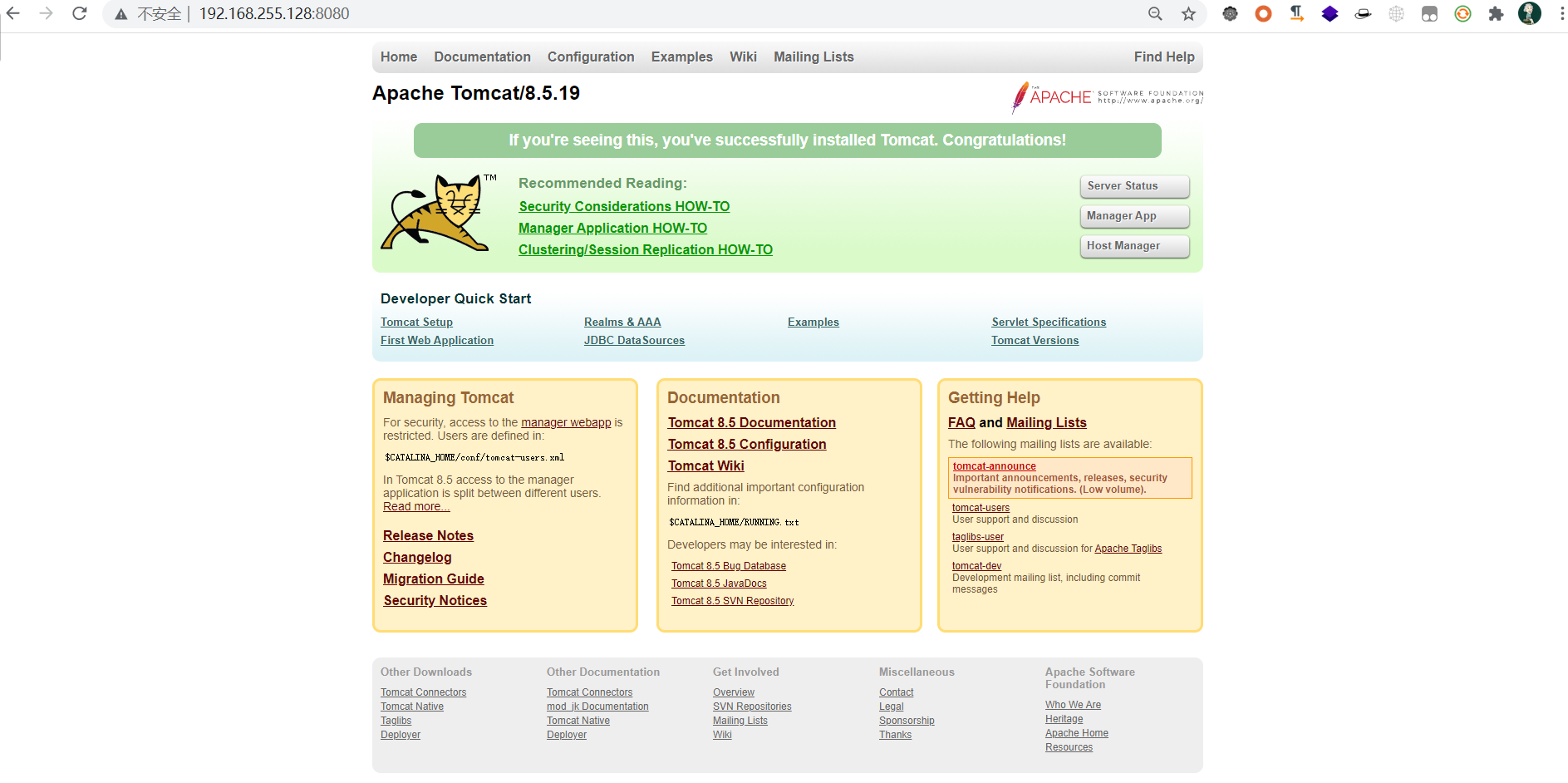The height and width of the screenshot is (783, 1568).
Task: Open Configuration in the navigation bar
Action: point(591,57)
